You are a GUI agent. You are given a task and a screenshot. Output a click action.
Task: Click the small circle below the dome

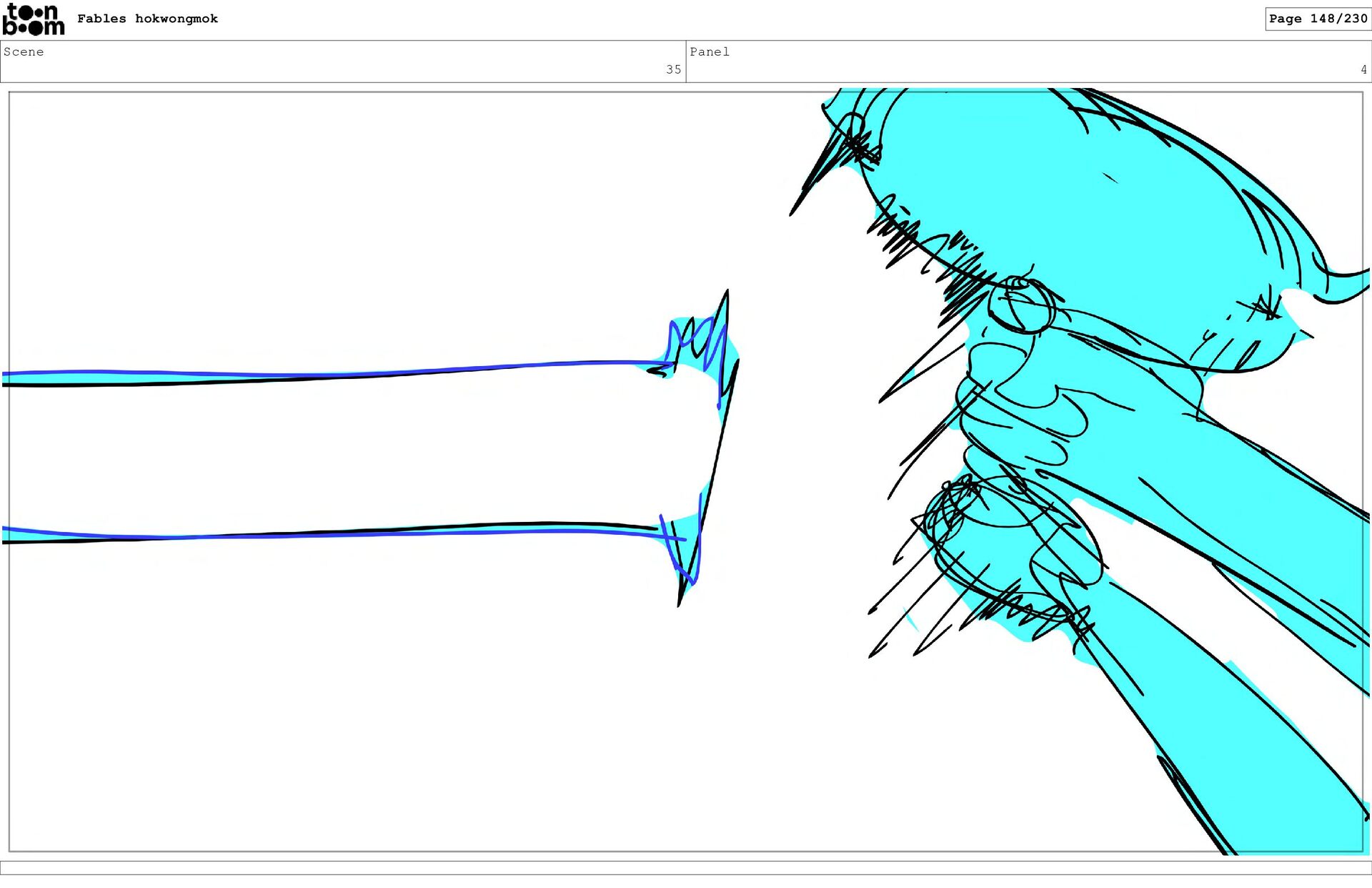1021,306
